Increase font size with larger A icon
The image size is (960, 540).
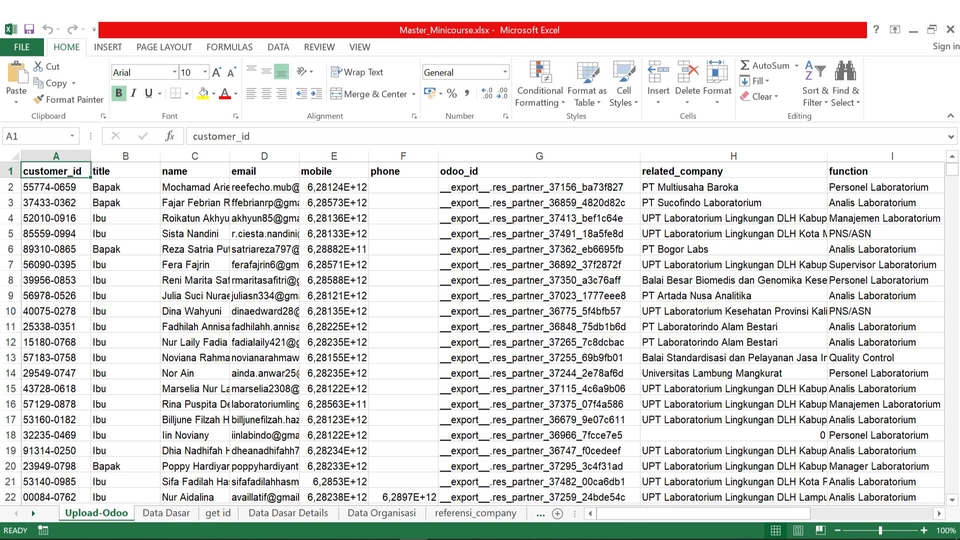[x=216, y=72]
